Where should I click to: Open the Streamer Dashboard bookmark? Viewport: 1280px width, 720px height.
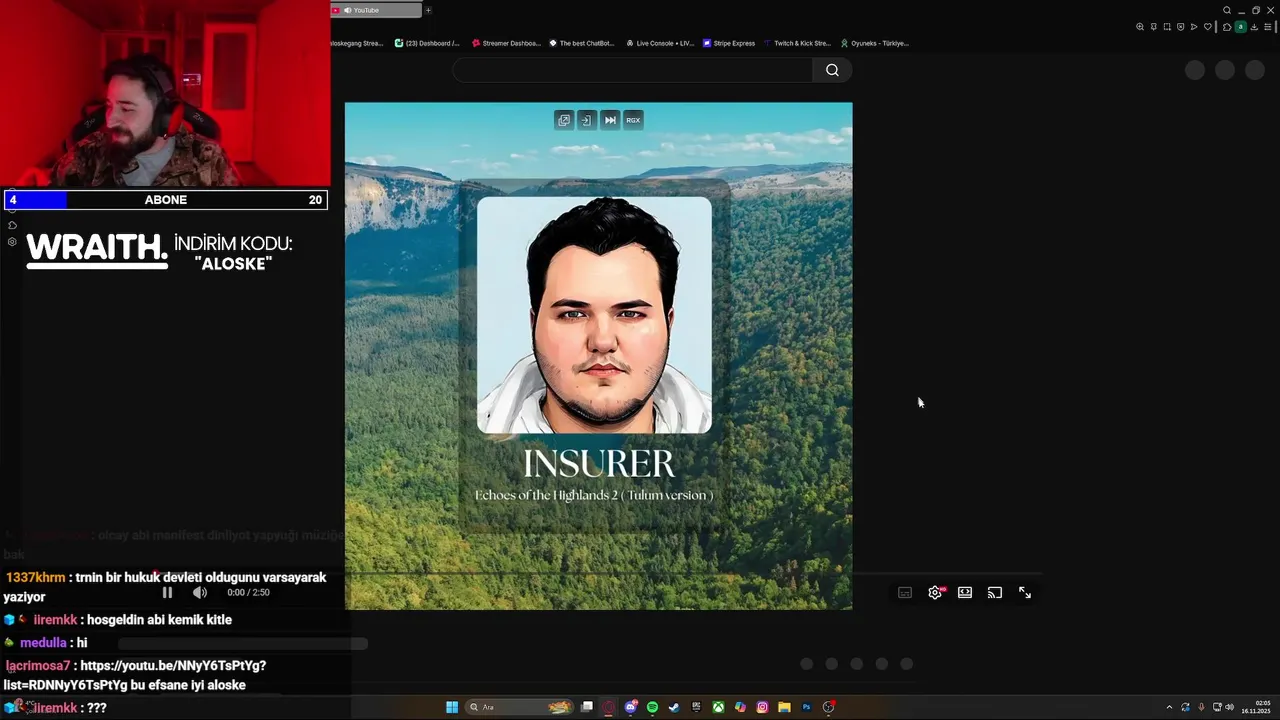505,43
